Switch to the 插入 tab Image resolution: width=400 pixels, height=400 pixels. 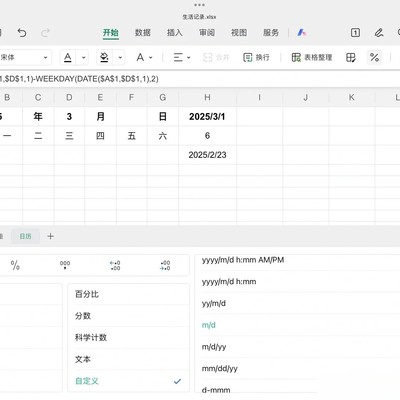(175, 33)
